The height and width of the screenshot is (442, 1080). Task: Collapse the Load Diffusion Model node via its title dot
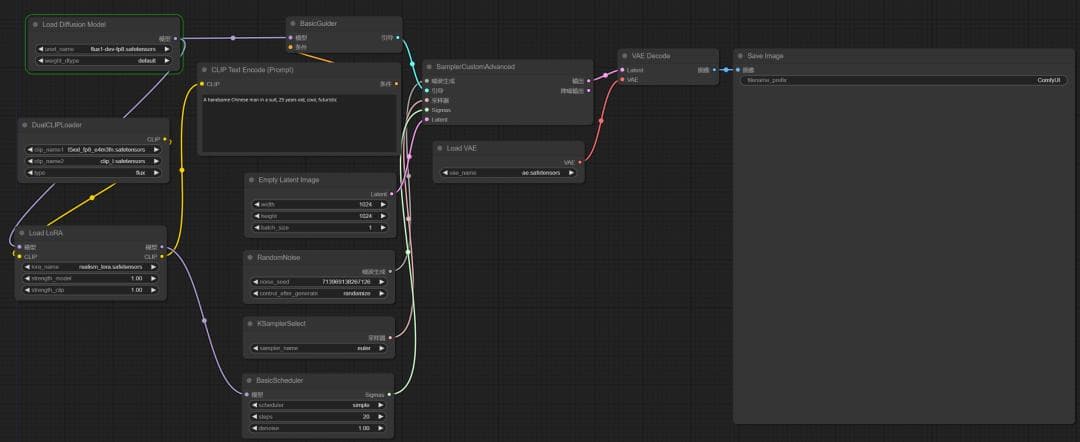click(35, 24)
